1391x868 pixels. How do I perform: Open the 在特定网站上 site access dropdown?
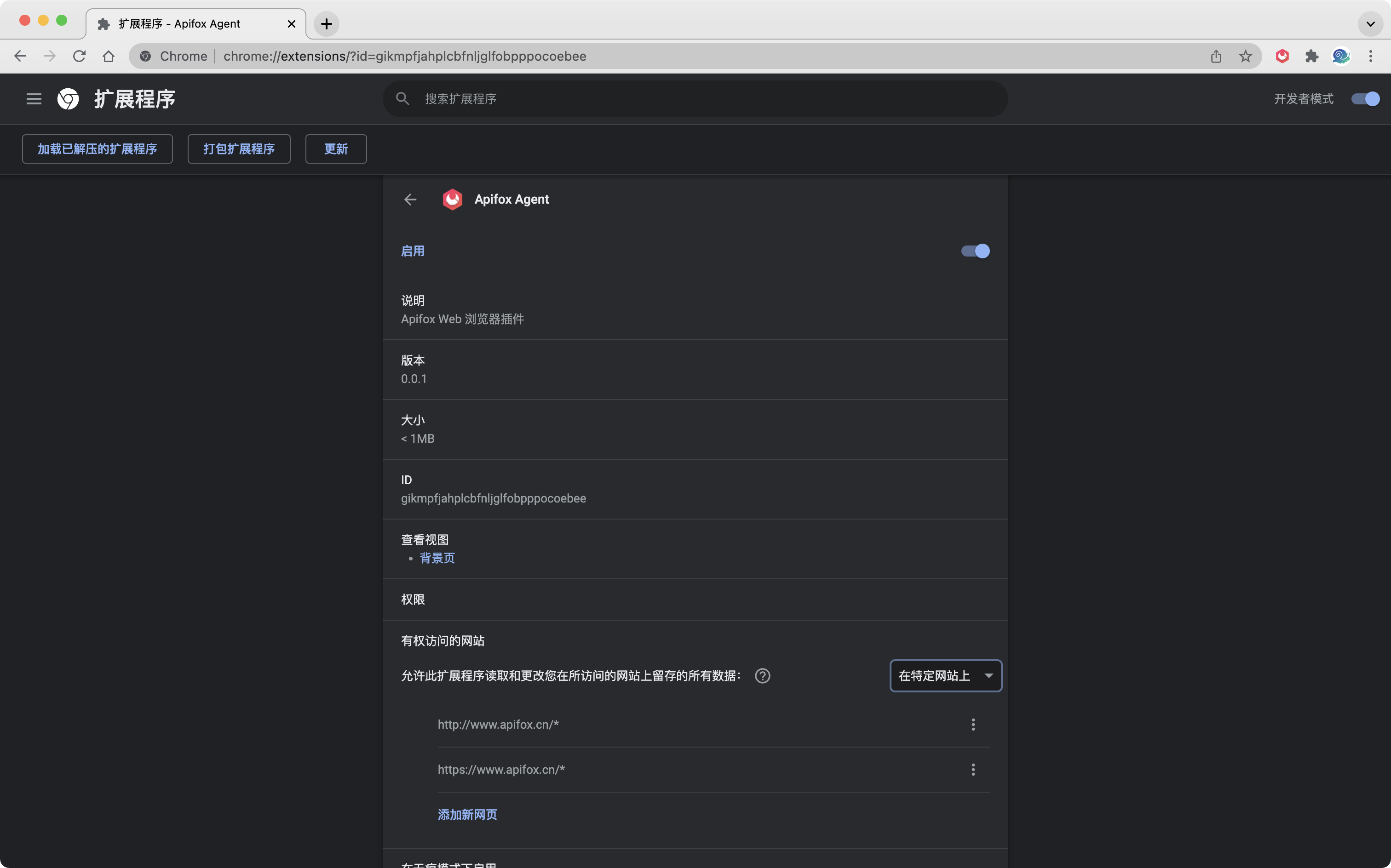[x=945, y=676]
